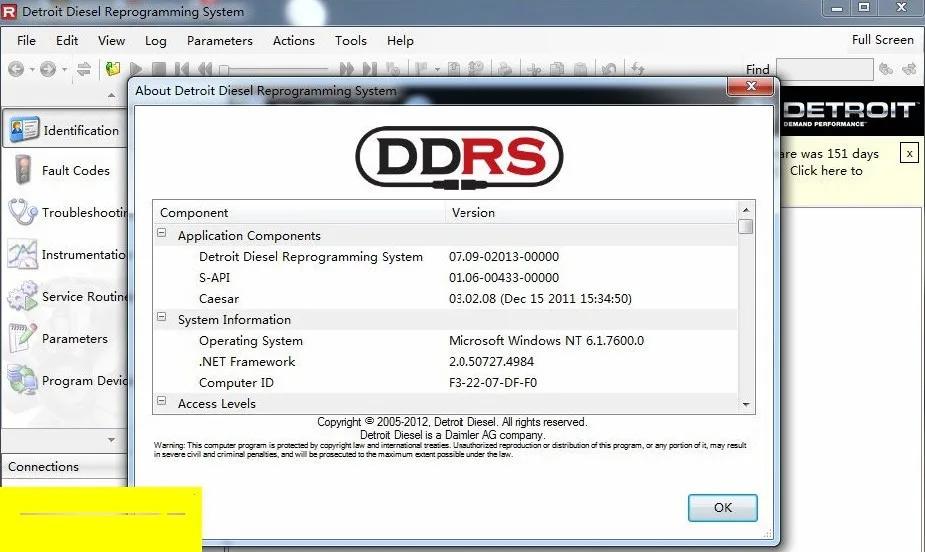Click the Version column header
925x552 pixels.
coord(592,212)
